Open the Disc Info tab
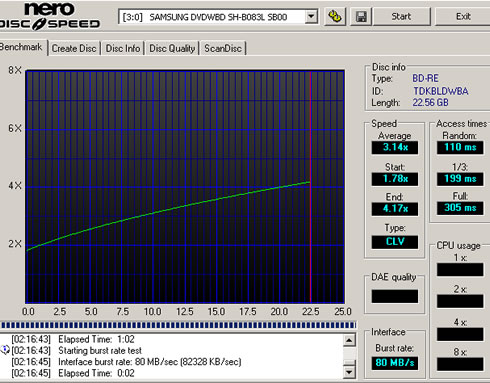Viewport: 490px width, 383px height. point(123,48)
